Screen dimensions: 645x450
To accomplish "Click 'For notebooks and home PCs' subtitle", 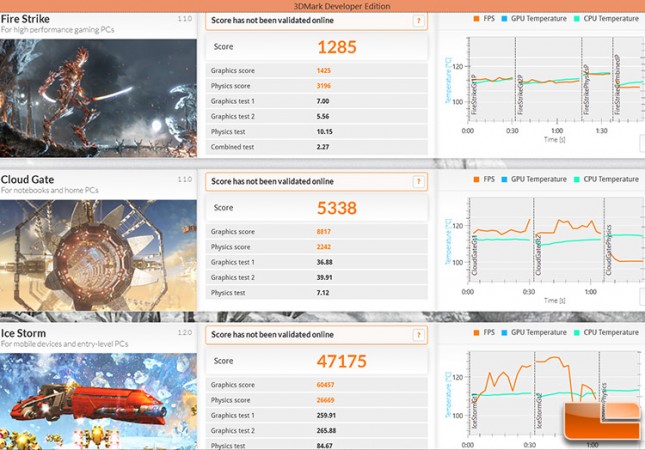I will click(x=50, y=190).
